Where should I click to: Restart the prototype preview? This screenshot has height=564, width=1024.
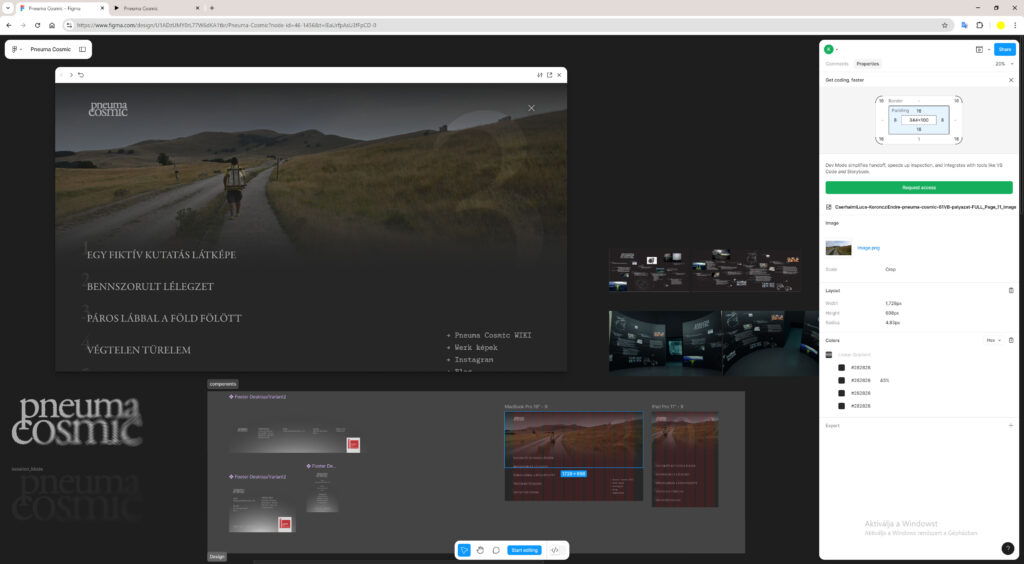(81, 75)
